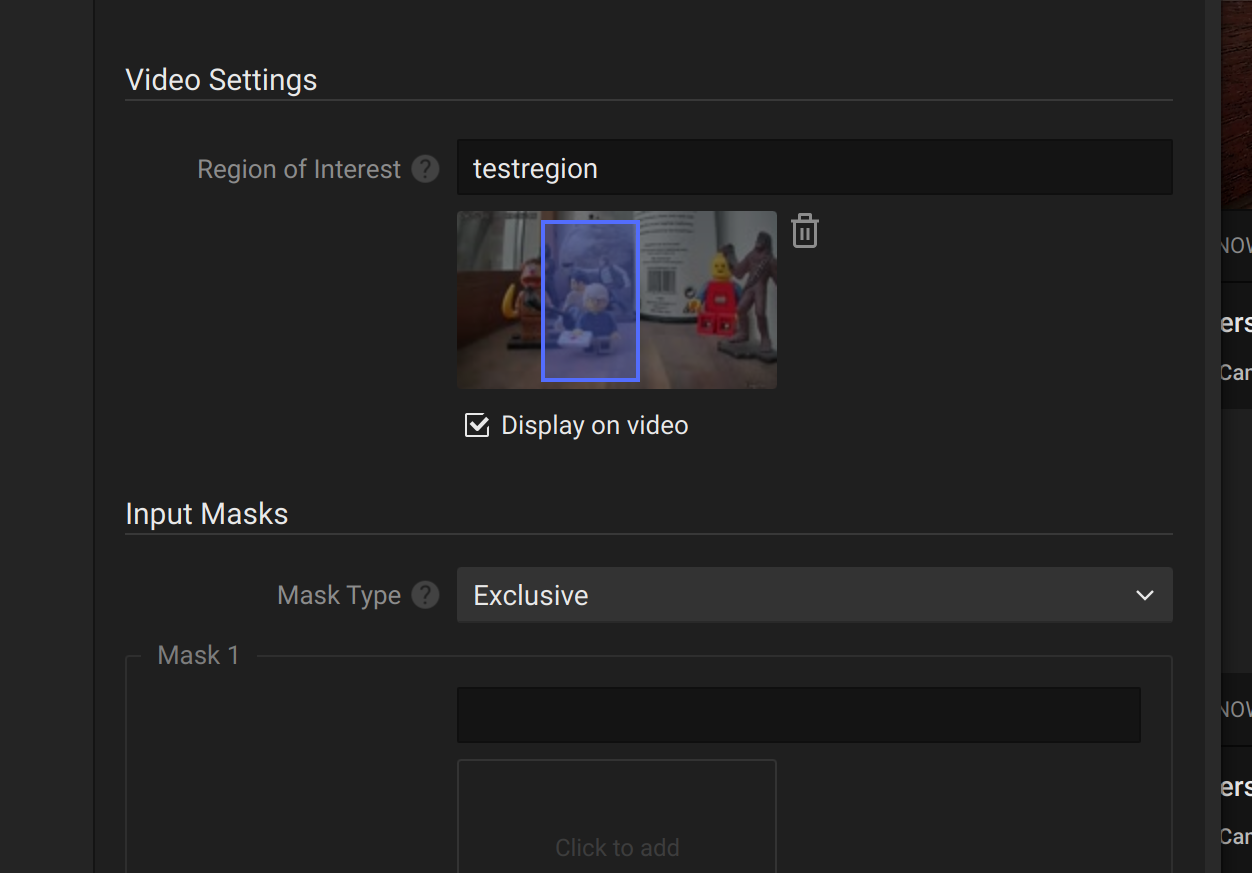Click the Mask 1 group label
This screenshot has width=1252, height=873.
coord(199,655)
